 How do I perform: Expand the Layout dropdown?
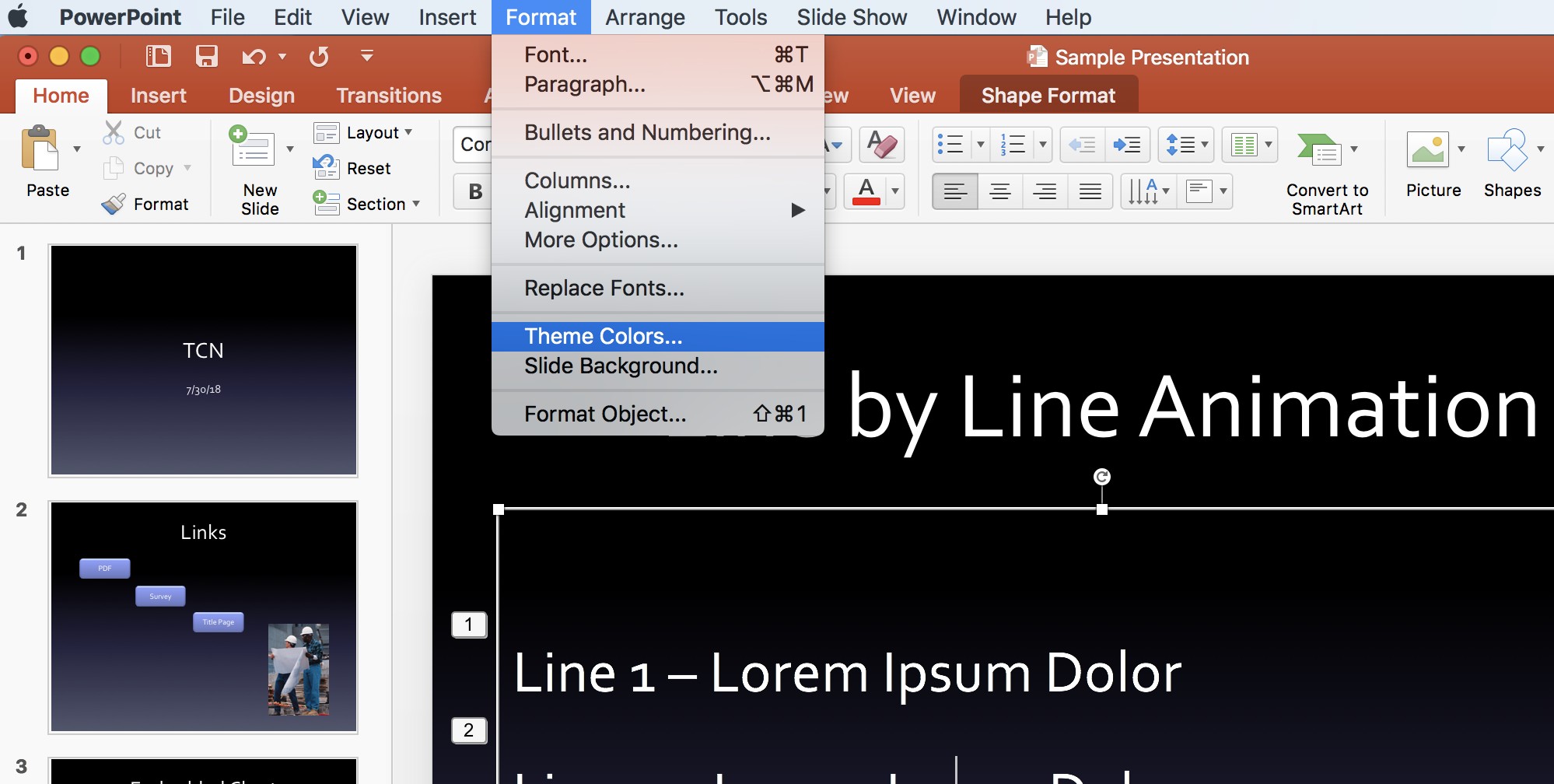click(x=363, y=133)
